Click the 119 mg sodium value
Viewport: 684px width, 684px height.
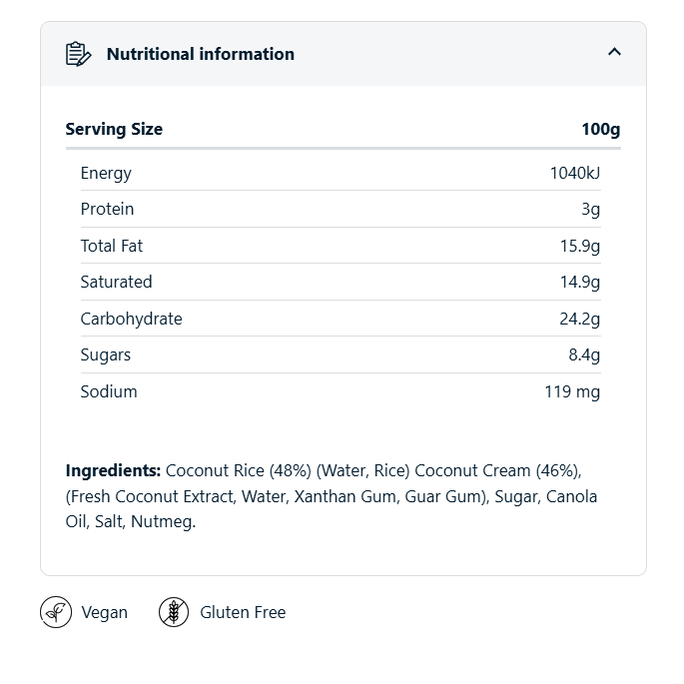click(572, 392)
